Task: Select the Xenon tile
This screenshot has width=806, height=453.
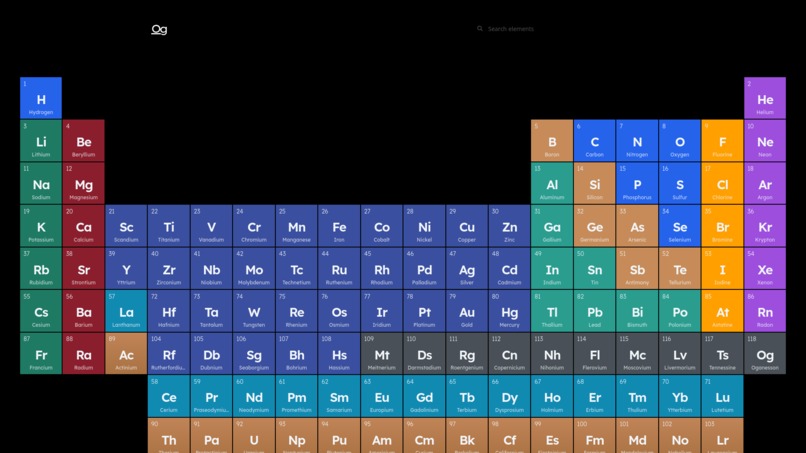Action: click(765, 268)
